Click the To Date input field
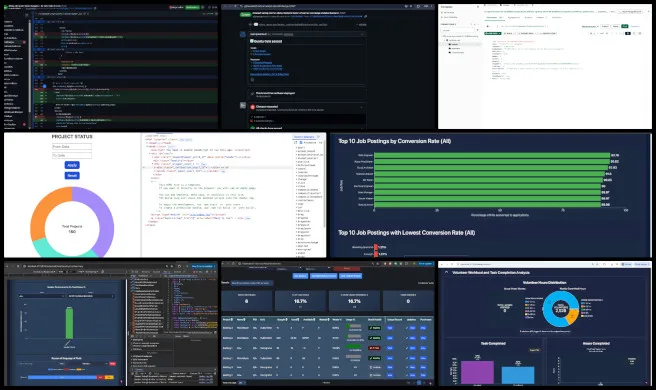Screen dimensions: 656x390 coord(72,155)
